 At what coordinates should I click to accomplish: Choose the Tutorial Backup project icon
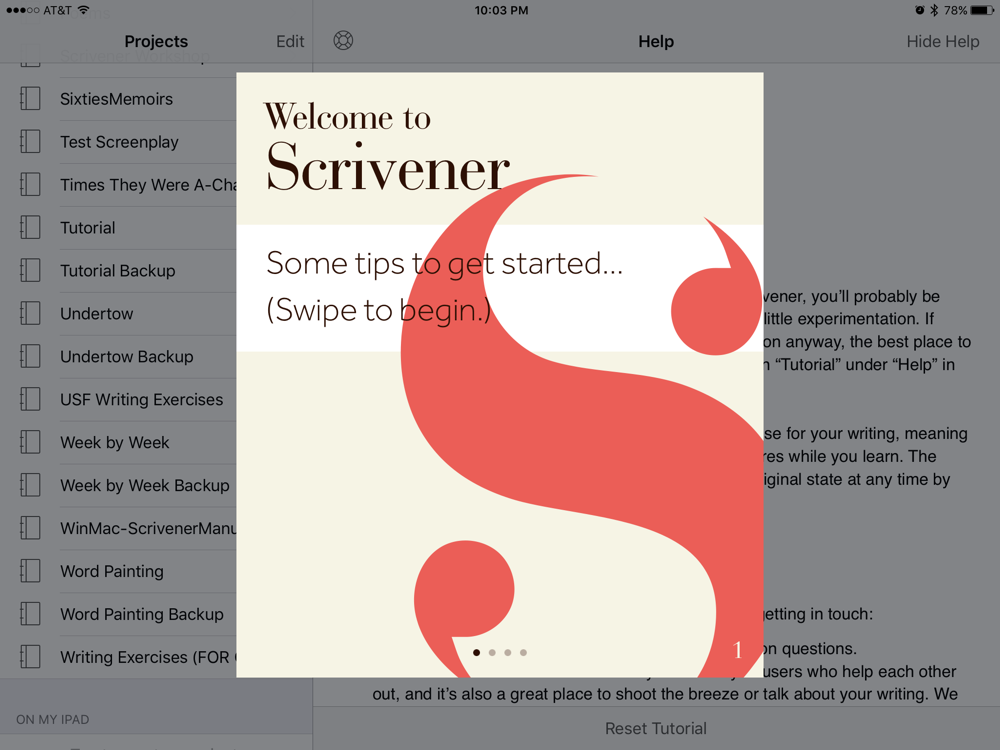click(30, 270)
